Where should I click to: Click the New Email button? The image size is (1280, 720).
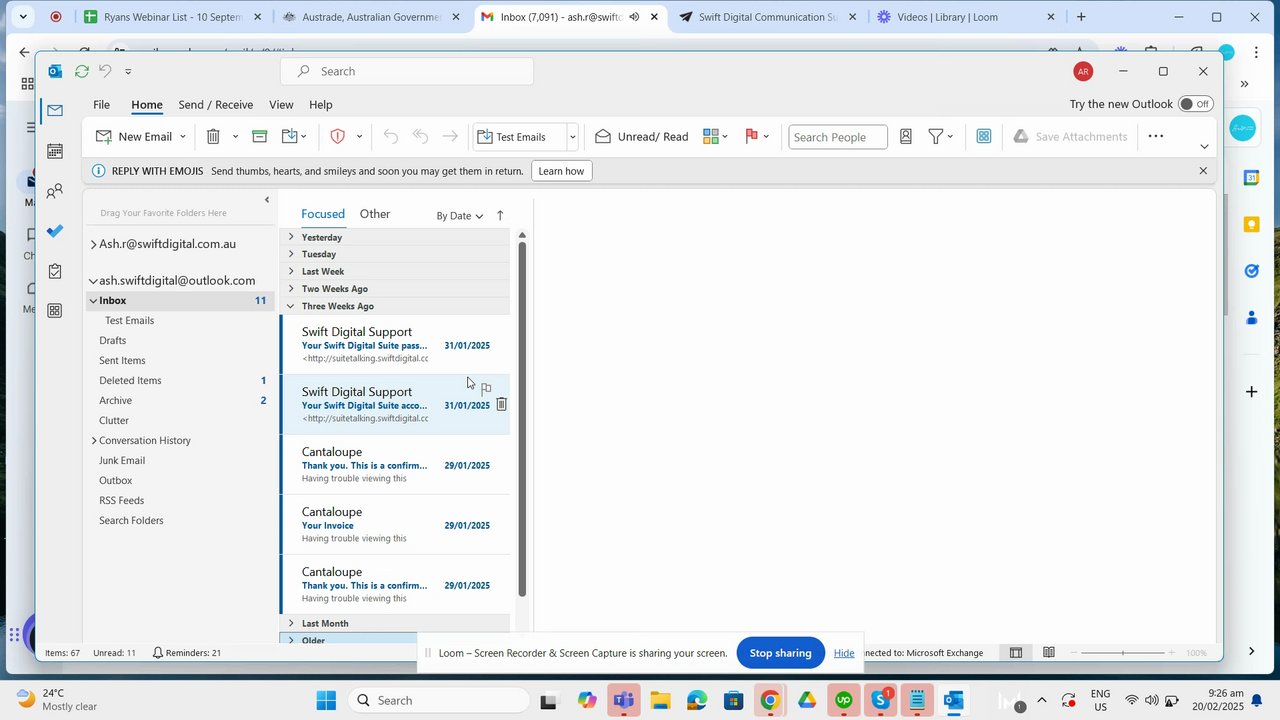pos(134,137)
